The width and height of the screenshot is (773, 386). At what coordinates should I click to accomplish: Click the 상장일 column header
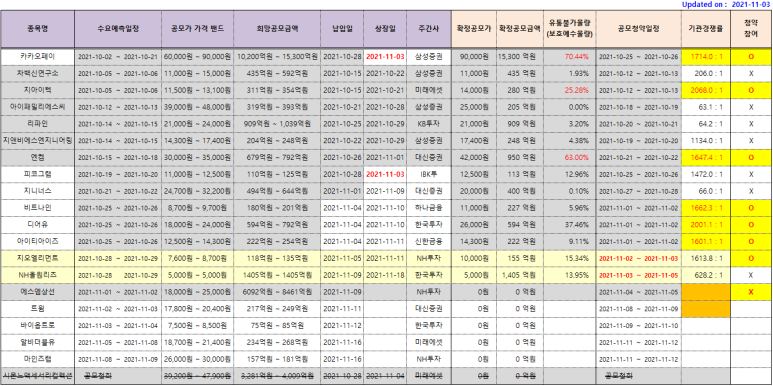click(x=386, y=29)
